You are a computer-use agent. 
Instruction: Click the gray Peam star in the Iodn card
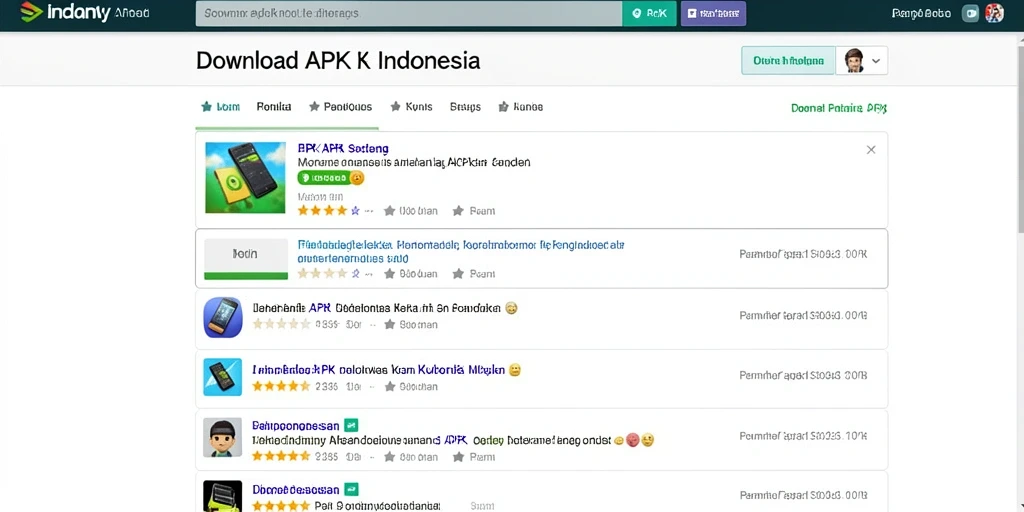pos(458,274)
